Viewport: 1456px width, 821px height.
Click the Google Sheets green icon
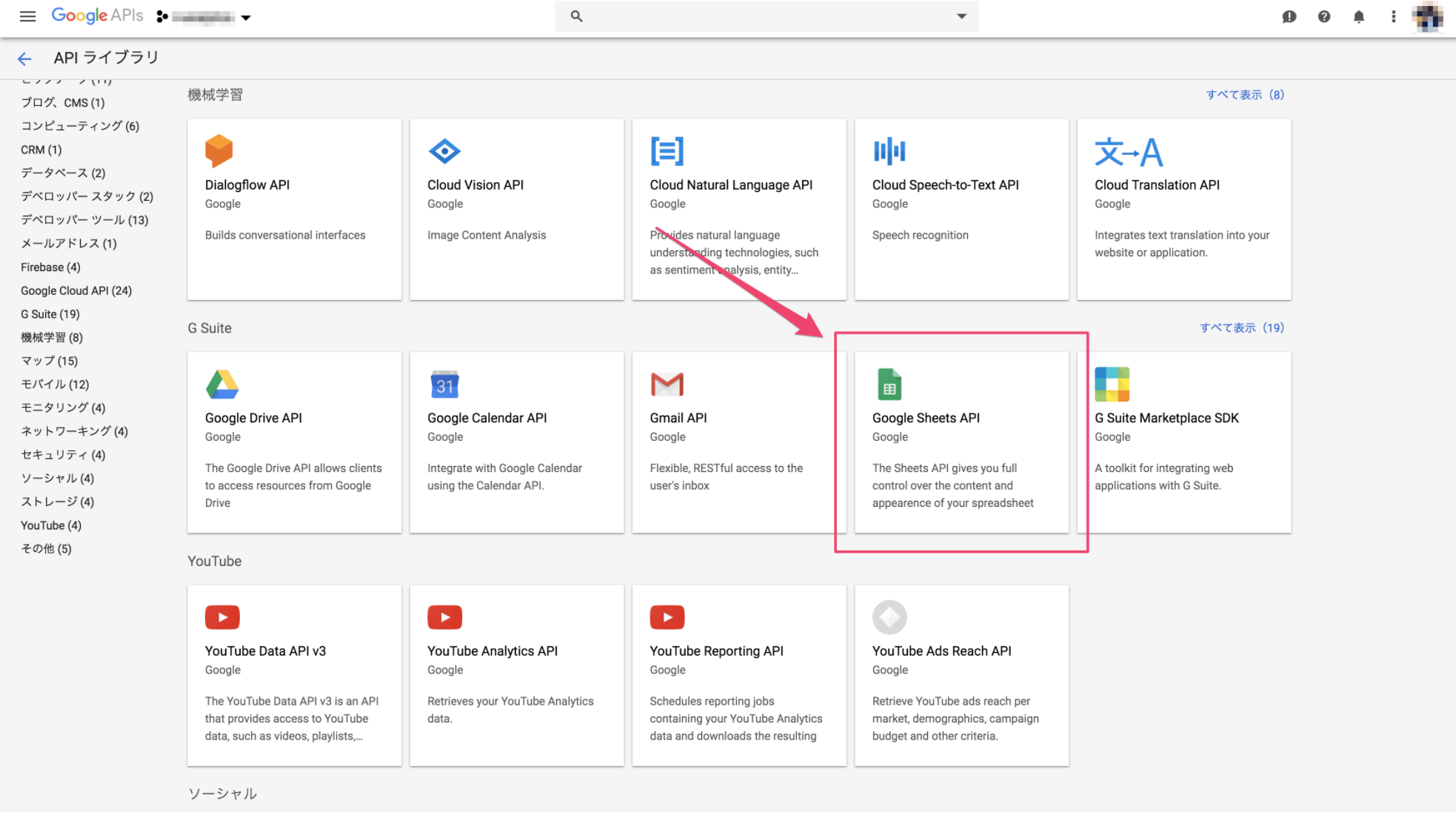pos(889,385)
